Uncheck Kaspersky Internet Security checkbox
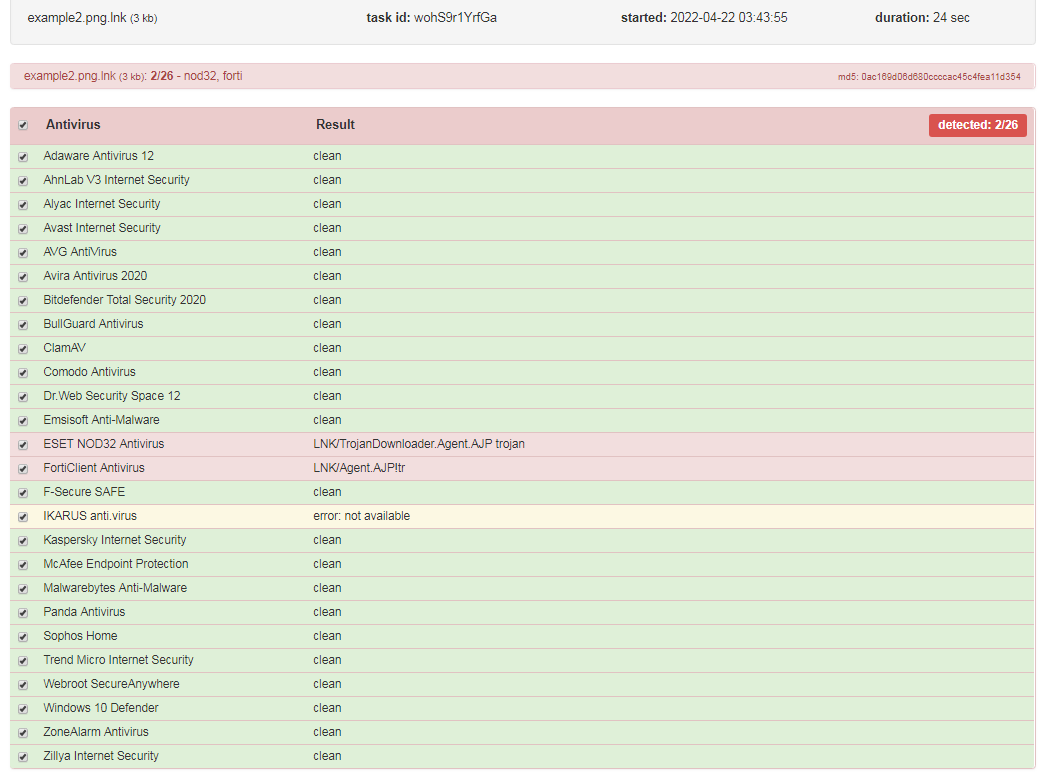 pyautogui.click(x=23, y=541)
